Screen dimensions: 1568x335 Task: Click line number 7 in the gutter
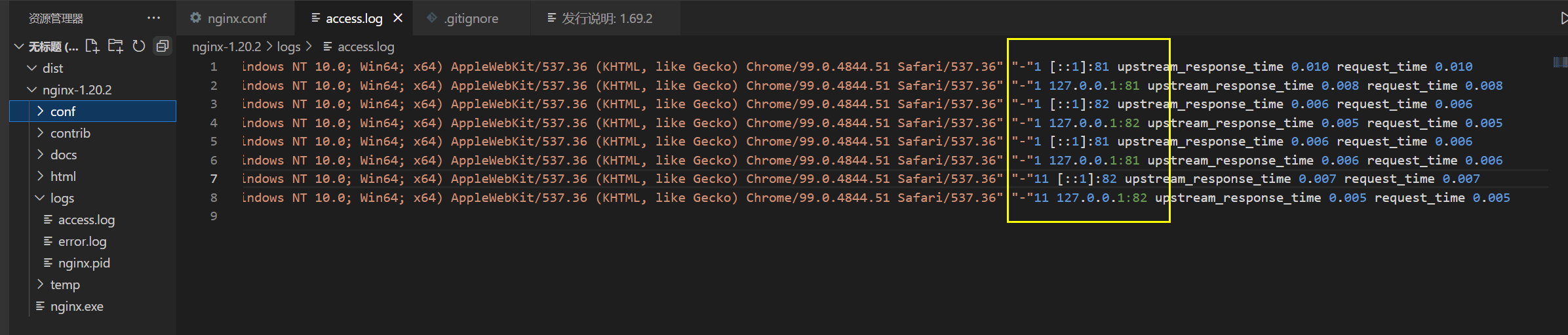[x=214, y=179]
